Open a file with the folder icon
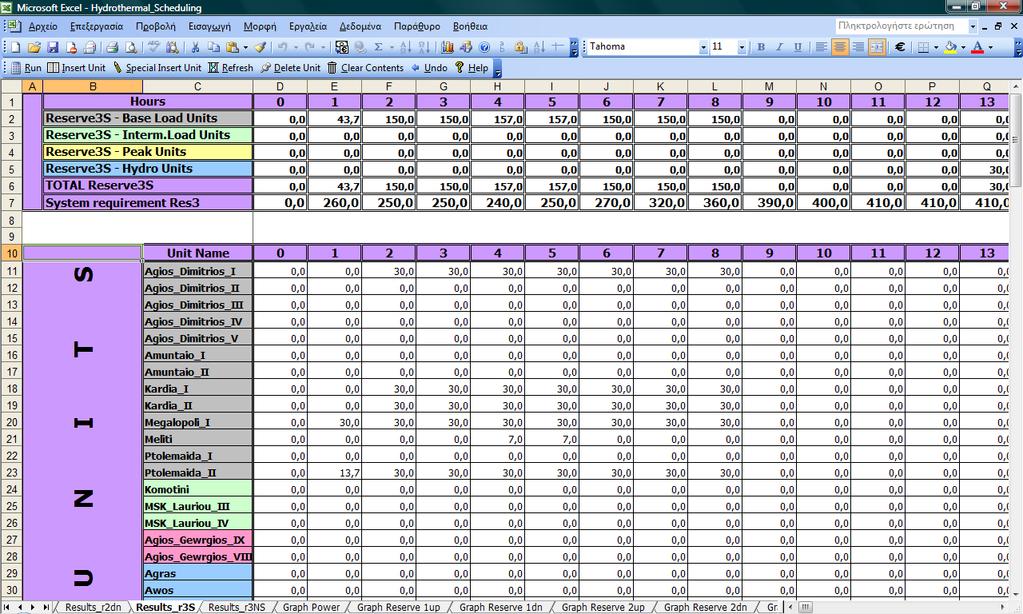Image resolution: width=1023 pixels, height=614 pixels. [x=35, y=47]
